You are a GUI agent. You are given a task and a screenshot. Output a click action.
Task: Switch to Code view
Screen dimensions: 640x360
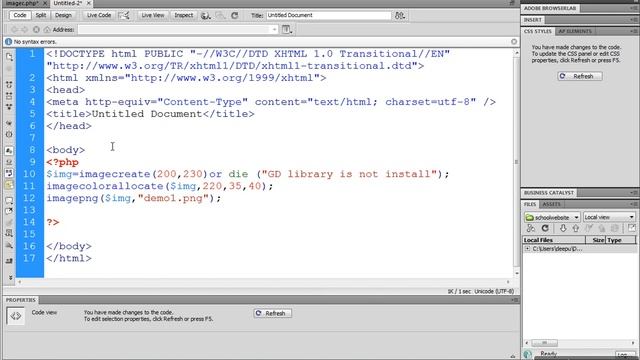pyautogui.click(x=19, y=15)
